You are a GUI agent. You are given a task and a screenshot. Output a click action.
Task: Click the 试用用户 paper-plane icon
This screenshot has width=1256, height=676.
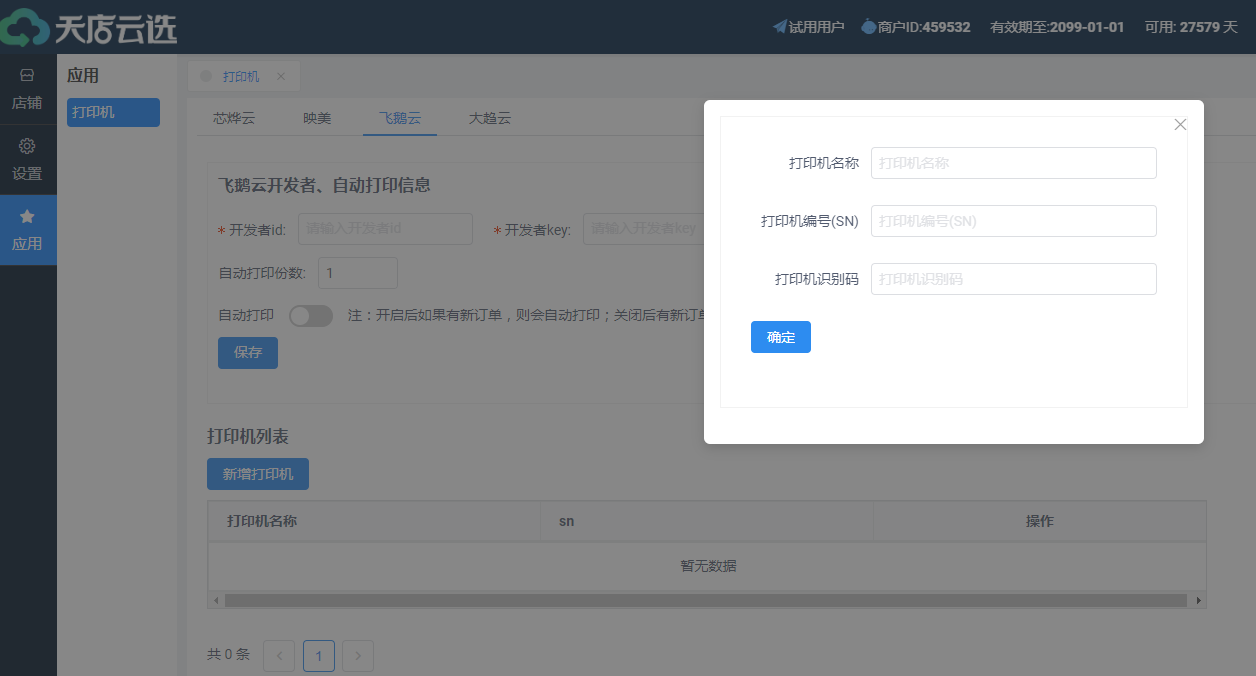[780, 27]
